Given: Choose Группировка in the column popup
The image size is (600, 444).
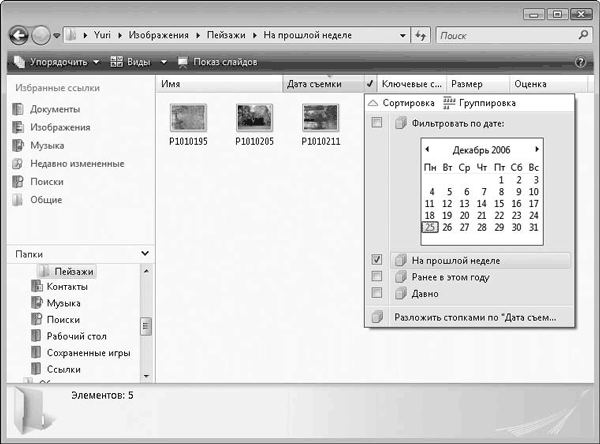Looking at the screenshot, I should [478, 103].
